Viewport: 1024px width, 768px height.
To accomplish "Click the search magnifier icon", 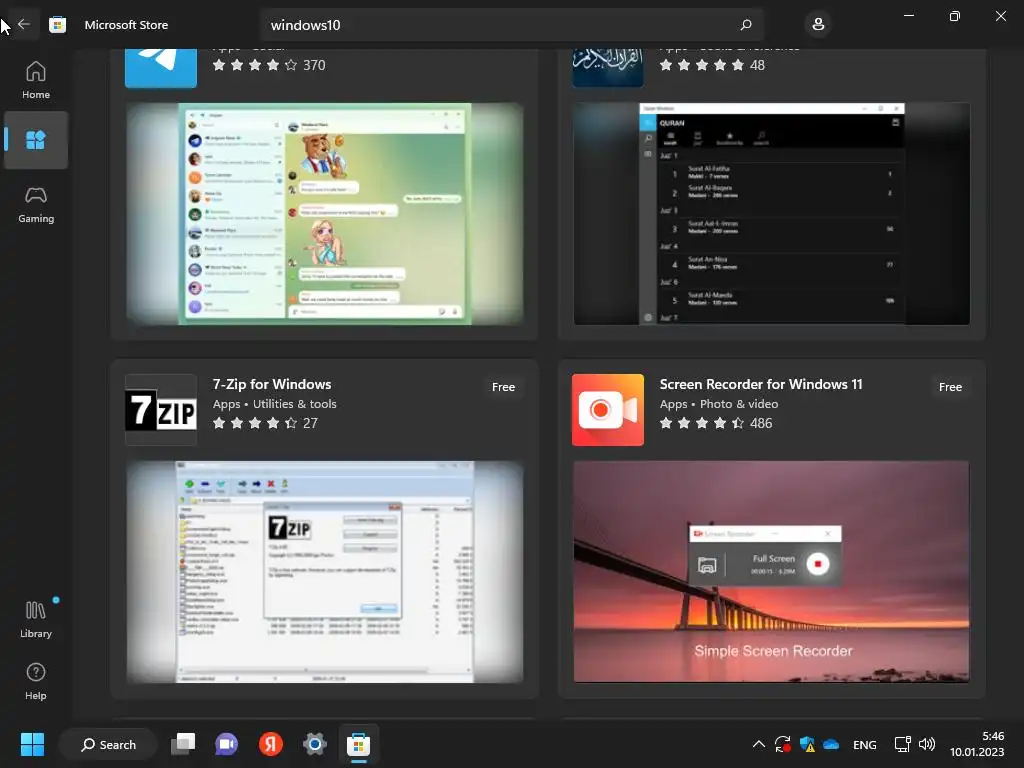I will (746, 25).
